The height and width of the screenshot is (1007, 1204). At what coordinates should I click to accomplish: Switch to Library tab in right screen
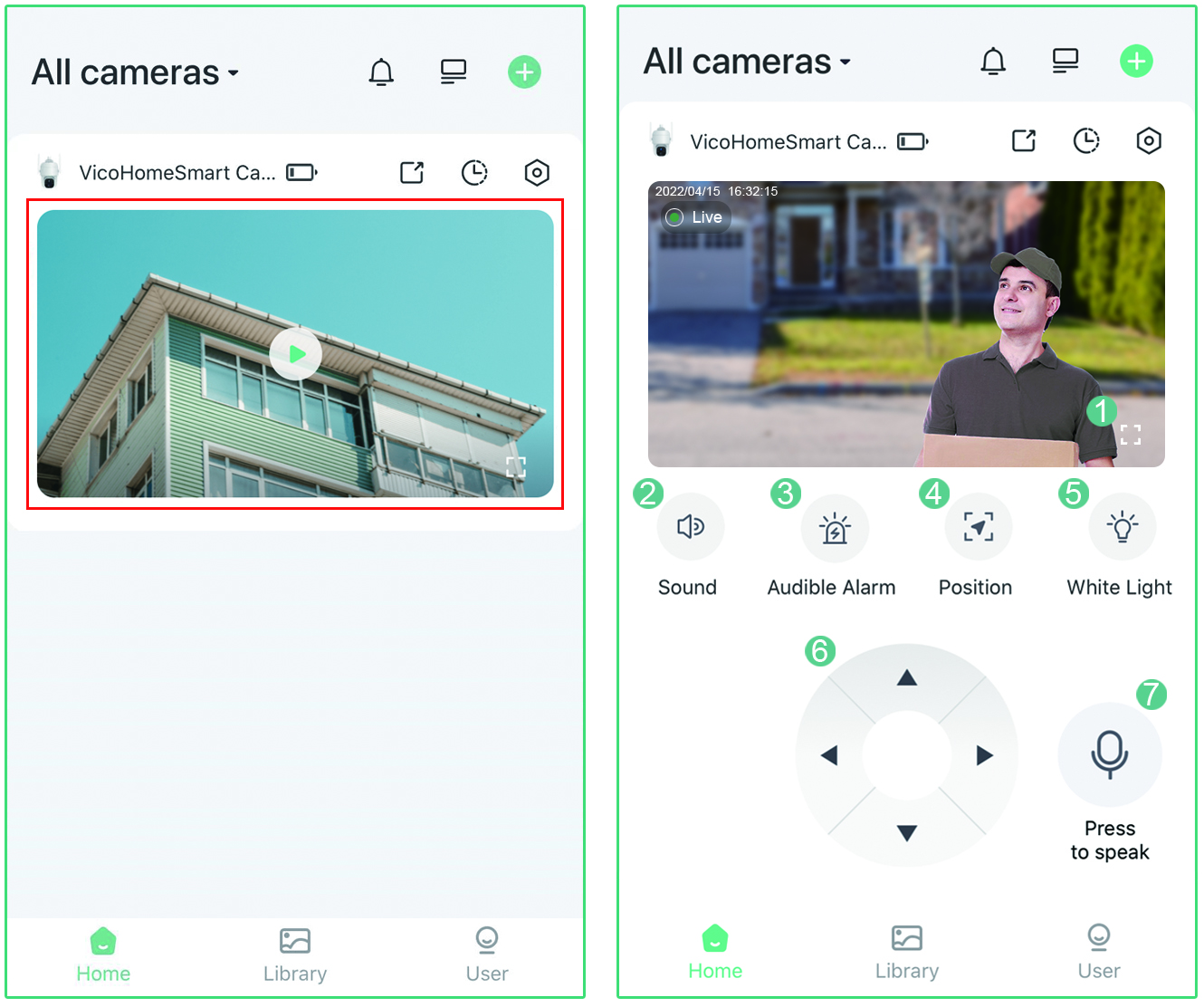[907, 953]
